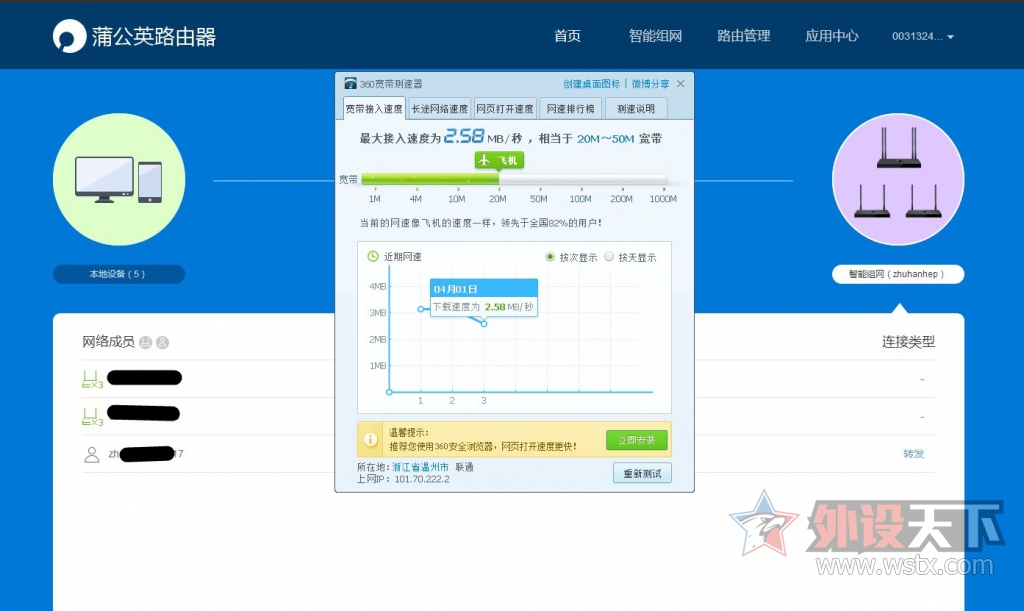The height and width of the screenshot is (611, 1024).
Task: Expand the 0031324... account dropdown
Action: [x=923, y=37]
